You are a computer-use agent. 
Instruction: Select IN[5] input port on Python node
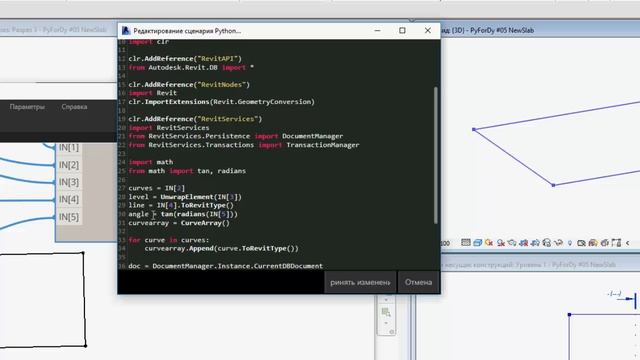click(69, 217)
